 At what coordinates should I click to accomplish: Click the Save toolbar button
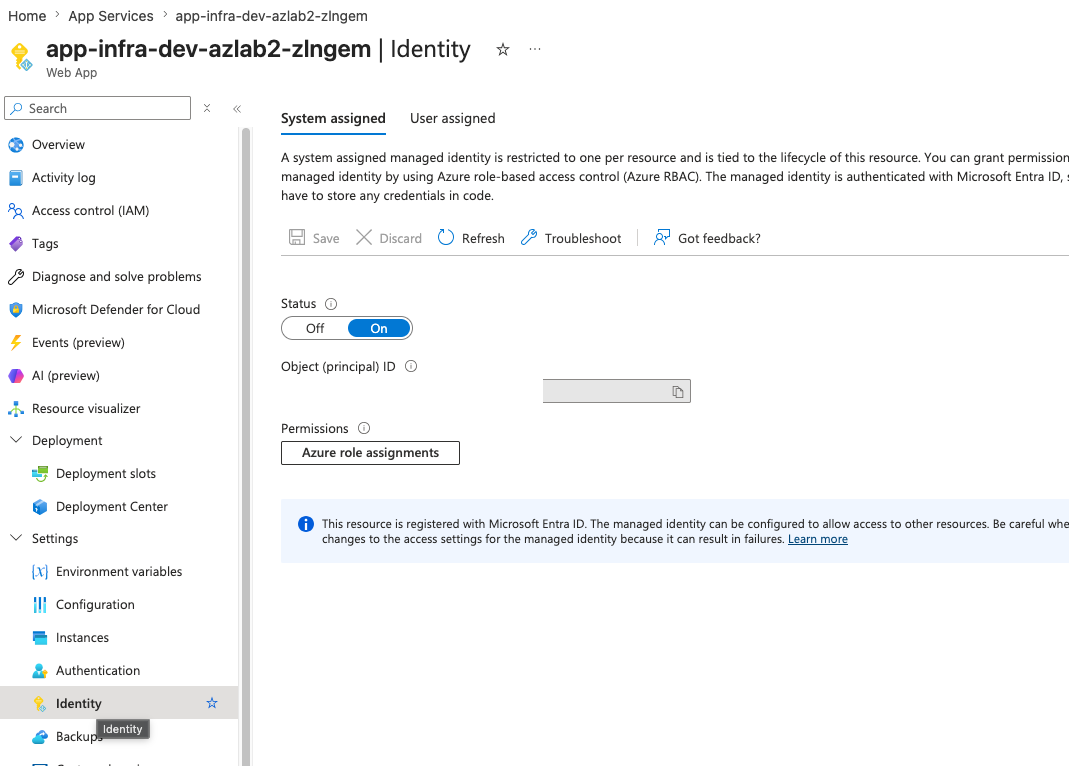[314, 238]
